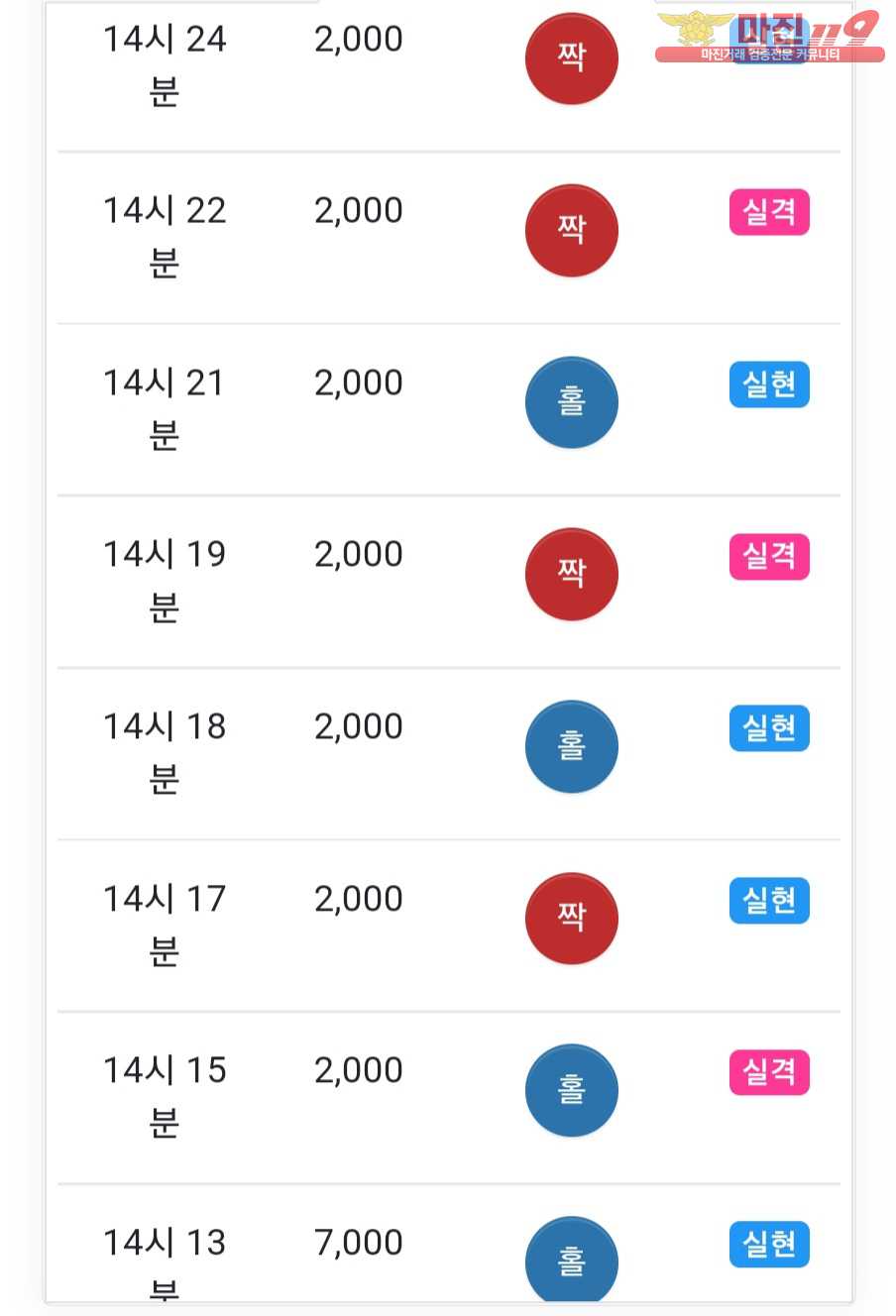Click the blue 실현 badge for 14시 17분

(x=769, y=900)
